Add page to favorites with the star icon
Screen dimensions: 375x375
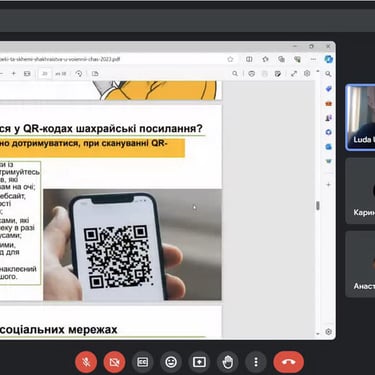230,59
